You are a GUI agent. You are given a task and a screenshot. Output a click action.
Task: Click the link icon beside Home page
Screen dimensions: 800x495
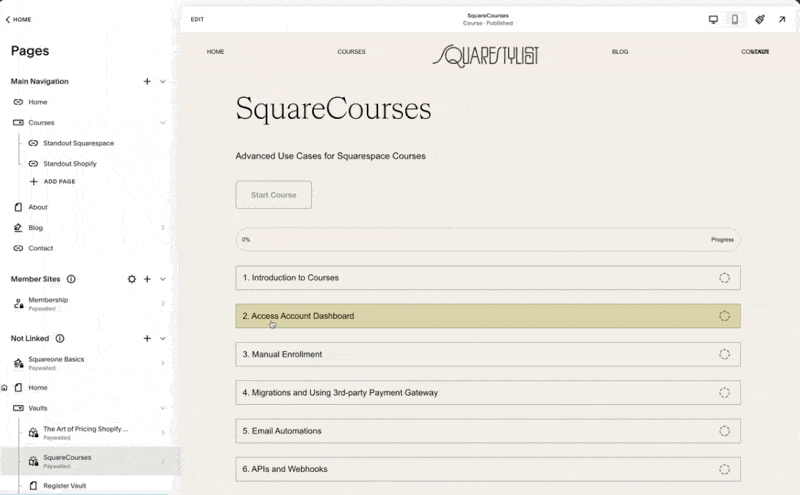point(18,102)
